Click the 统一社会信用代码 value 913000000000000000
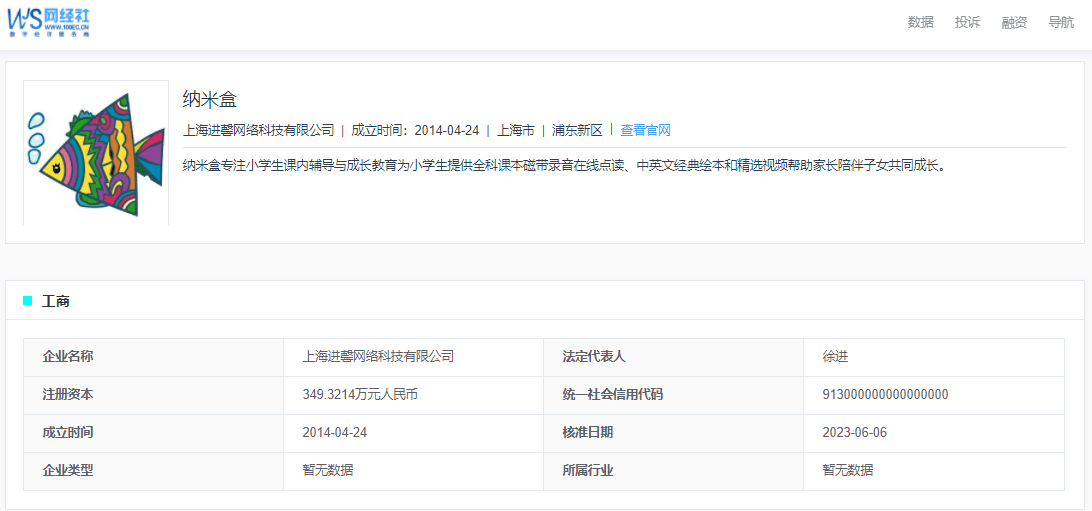The width and height of the screenshot is (1092, 511). click(885, 395)
